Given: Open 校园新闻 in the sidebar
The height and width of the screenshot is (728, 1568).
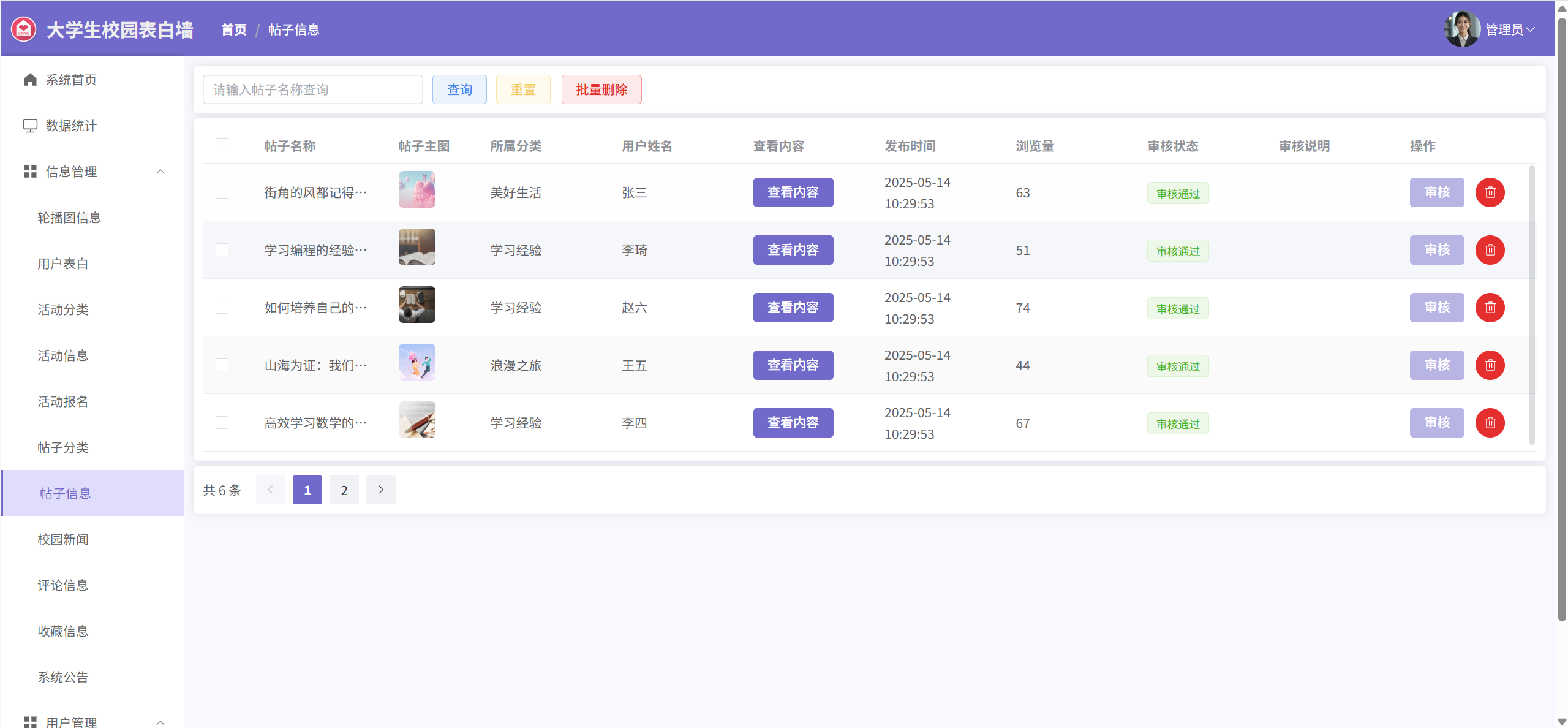Looking at the screenshot, I should coord(63,539).
